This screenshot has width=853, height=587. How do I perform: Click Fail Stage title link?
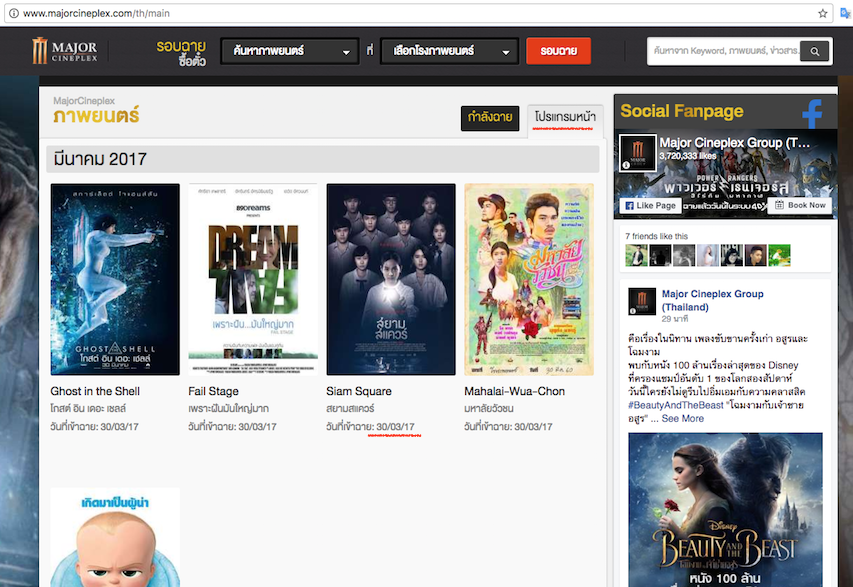coord(213,391)
